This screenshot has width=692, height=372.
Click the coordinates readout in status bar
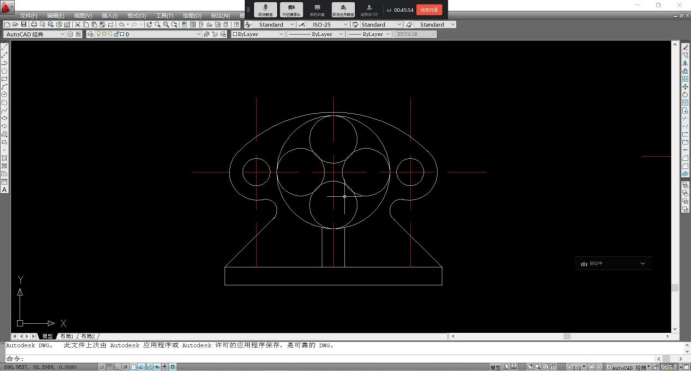[x=41, y=367]
